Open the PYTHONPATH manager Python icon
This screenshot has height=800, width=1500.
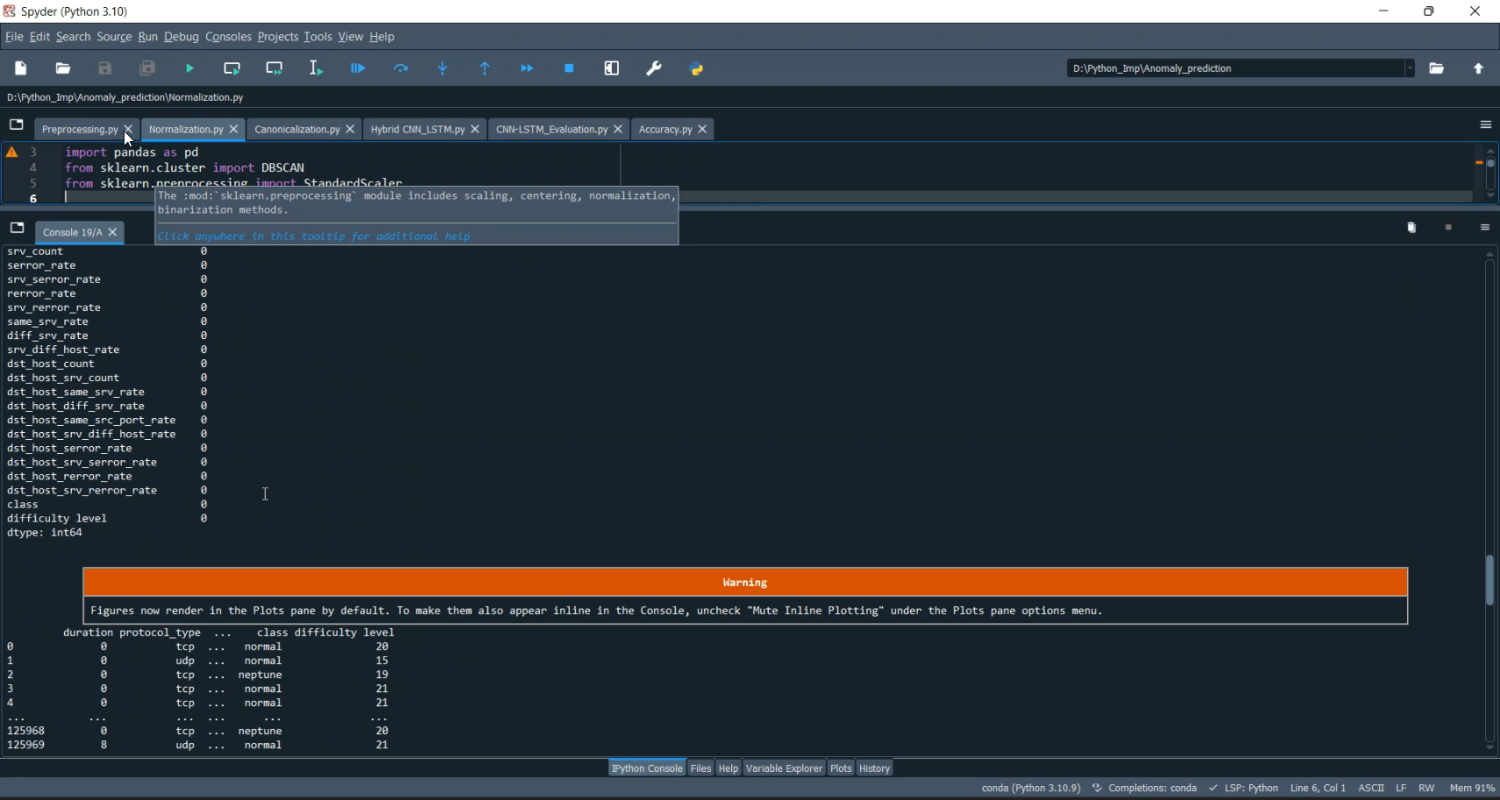pyautogui.click(x=697, y=69)
